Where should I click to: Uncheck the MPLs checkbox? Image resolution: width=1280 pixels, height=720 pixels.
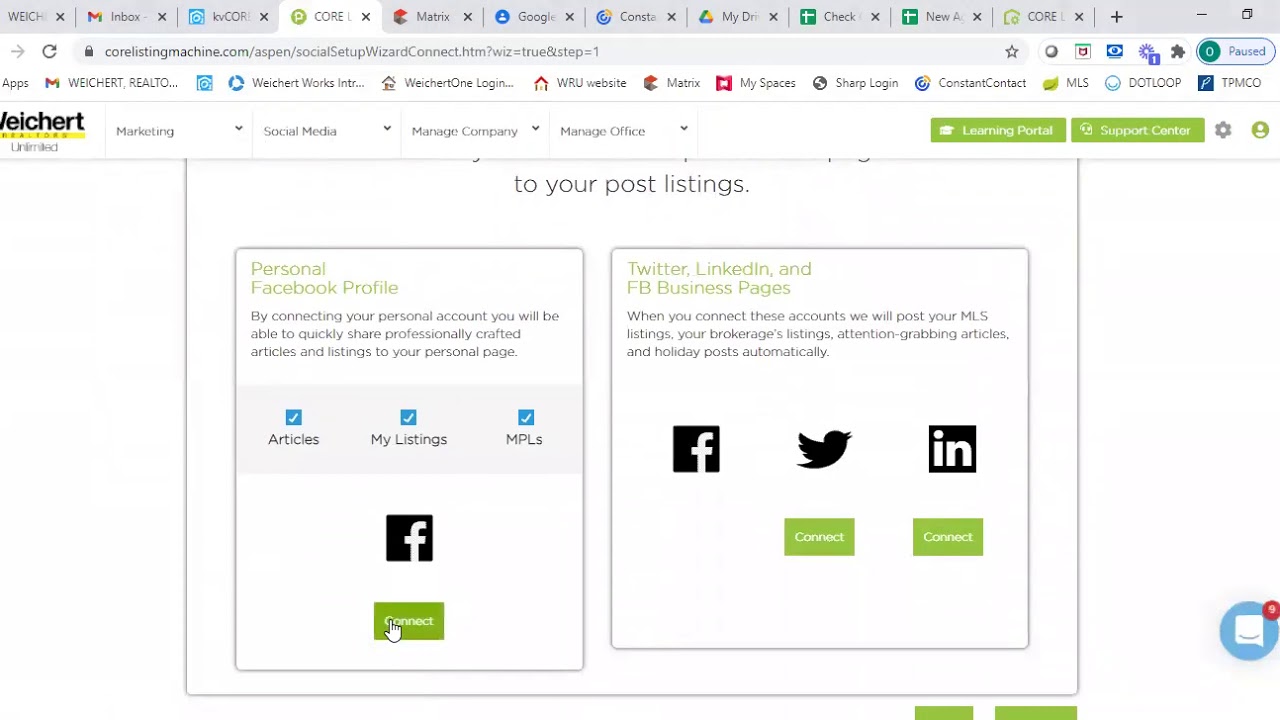(526, 417)
